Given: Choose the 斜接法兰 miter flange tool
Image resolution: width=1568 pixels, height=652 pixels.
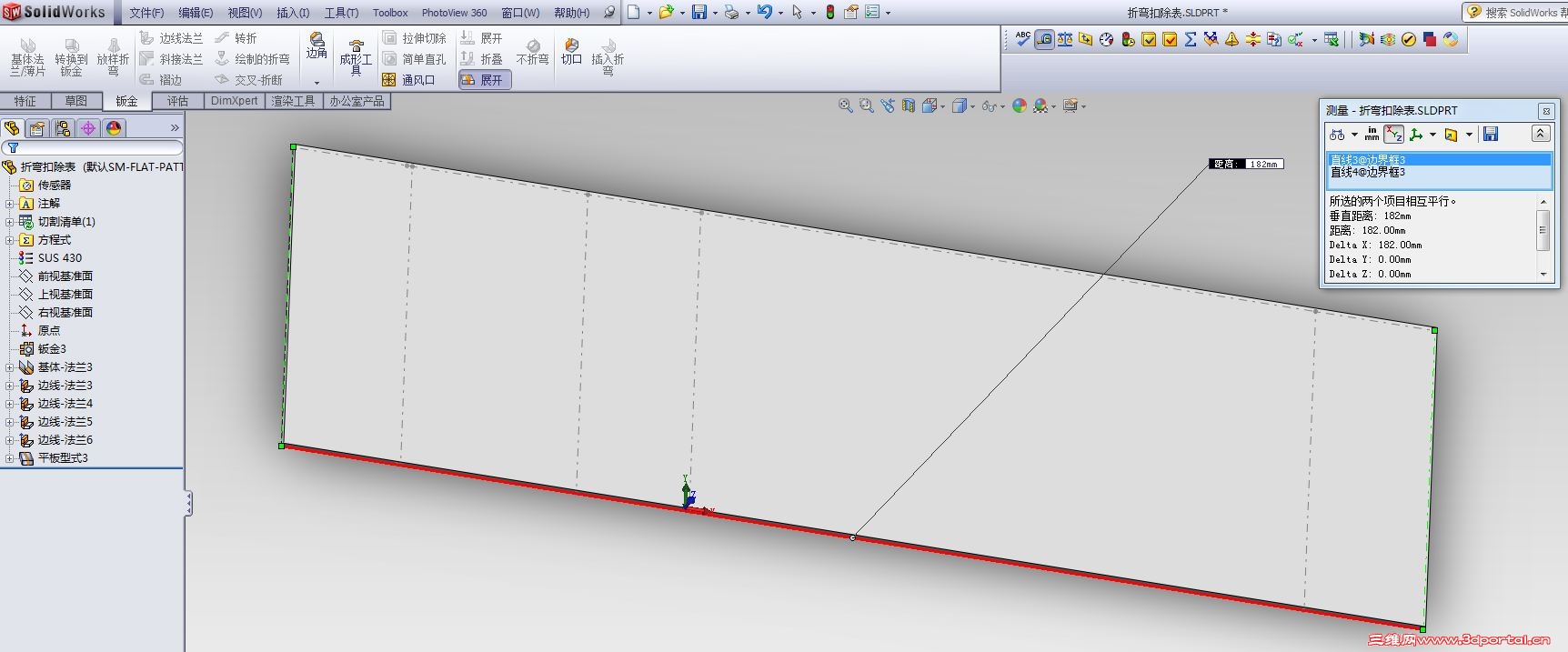Looking at the screenshot, I should [x=171, y=59].
